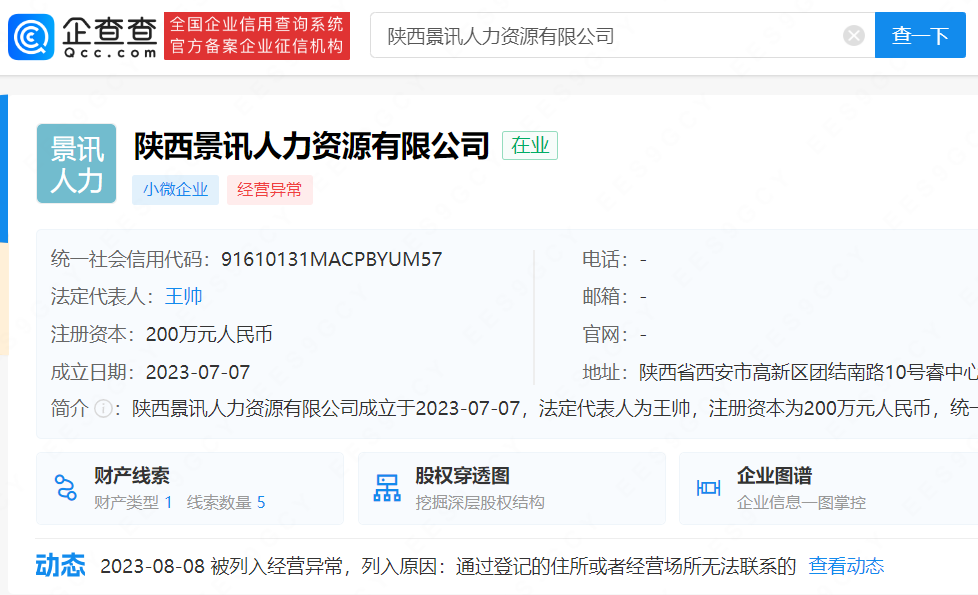Click the 查一下 search button
This screenshot has width=978, height=595.
920,35
